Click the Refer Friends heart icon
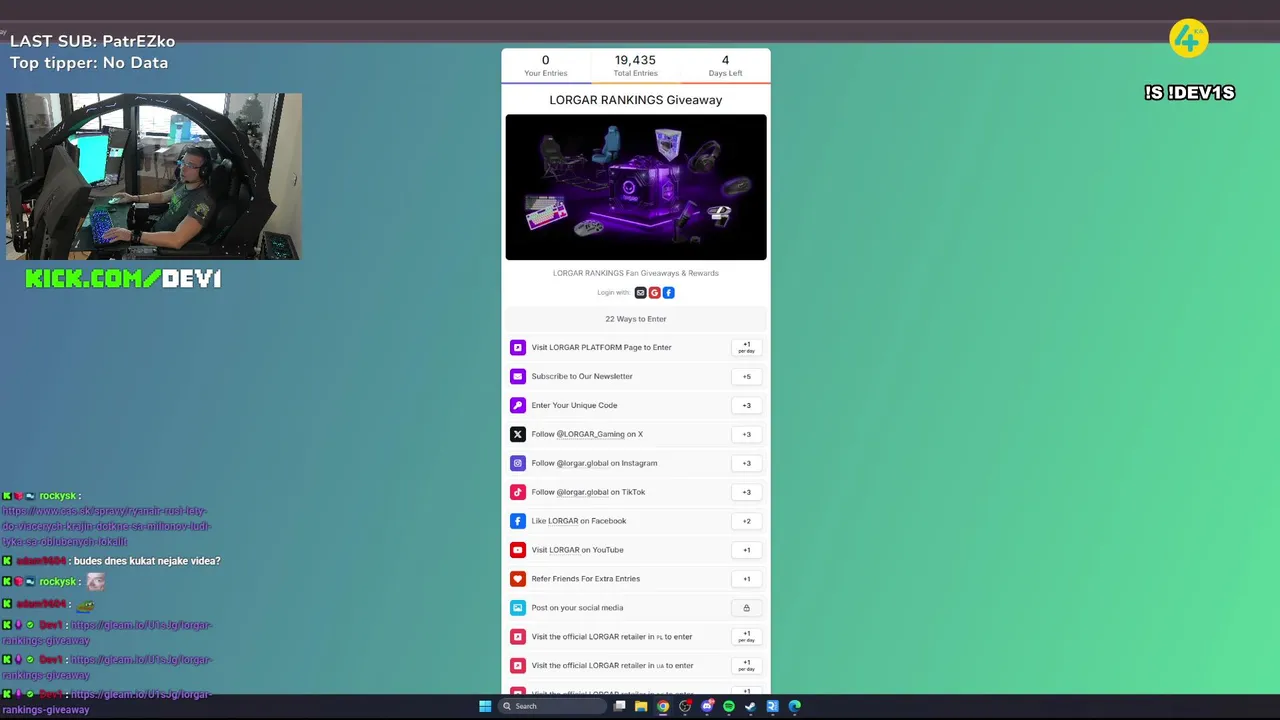 coord(518,579)
